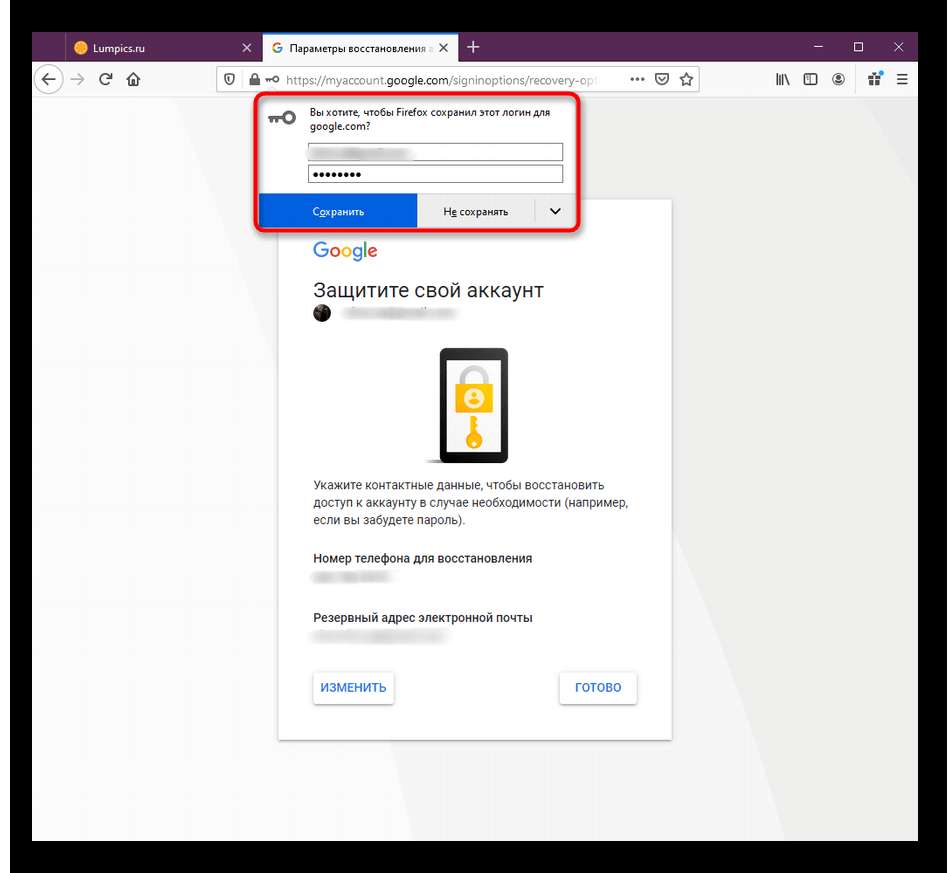Click the ИЗМЕНИТЬ button

point(353,688)
